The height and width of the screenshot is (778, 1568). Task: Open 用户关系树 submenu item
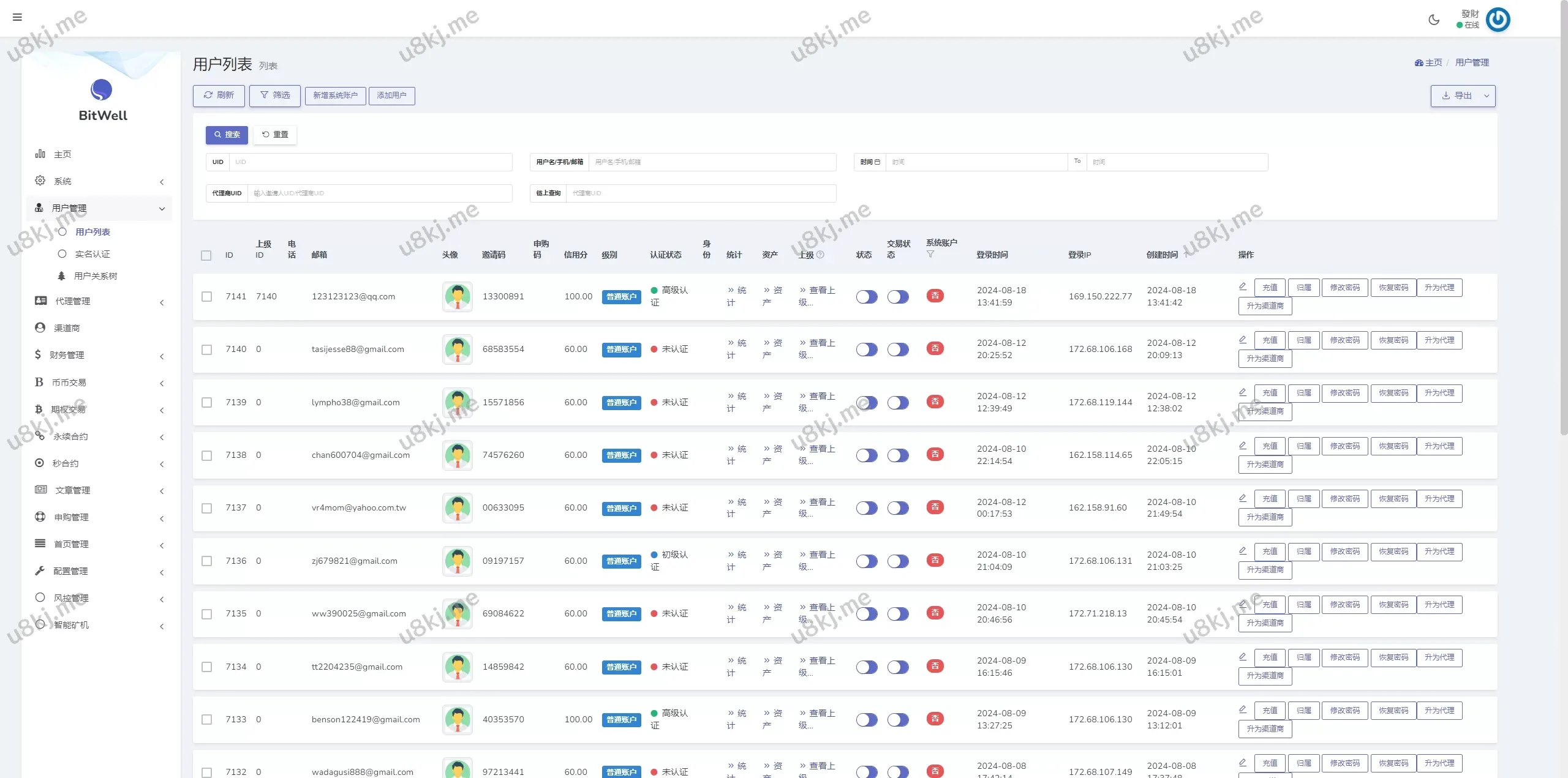coord(95,276)
